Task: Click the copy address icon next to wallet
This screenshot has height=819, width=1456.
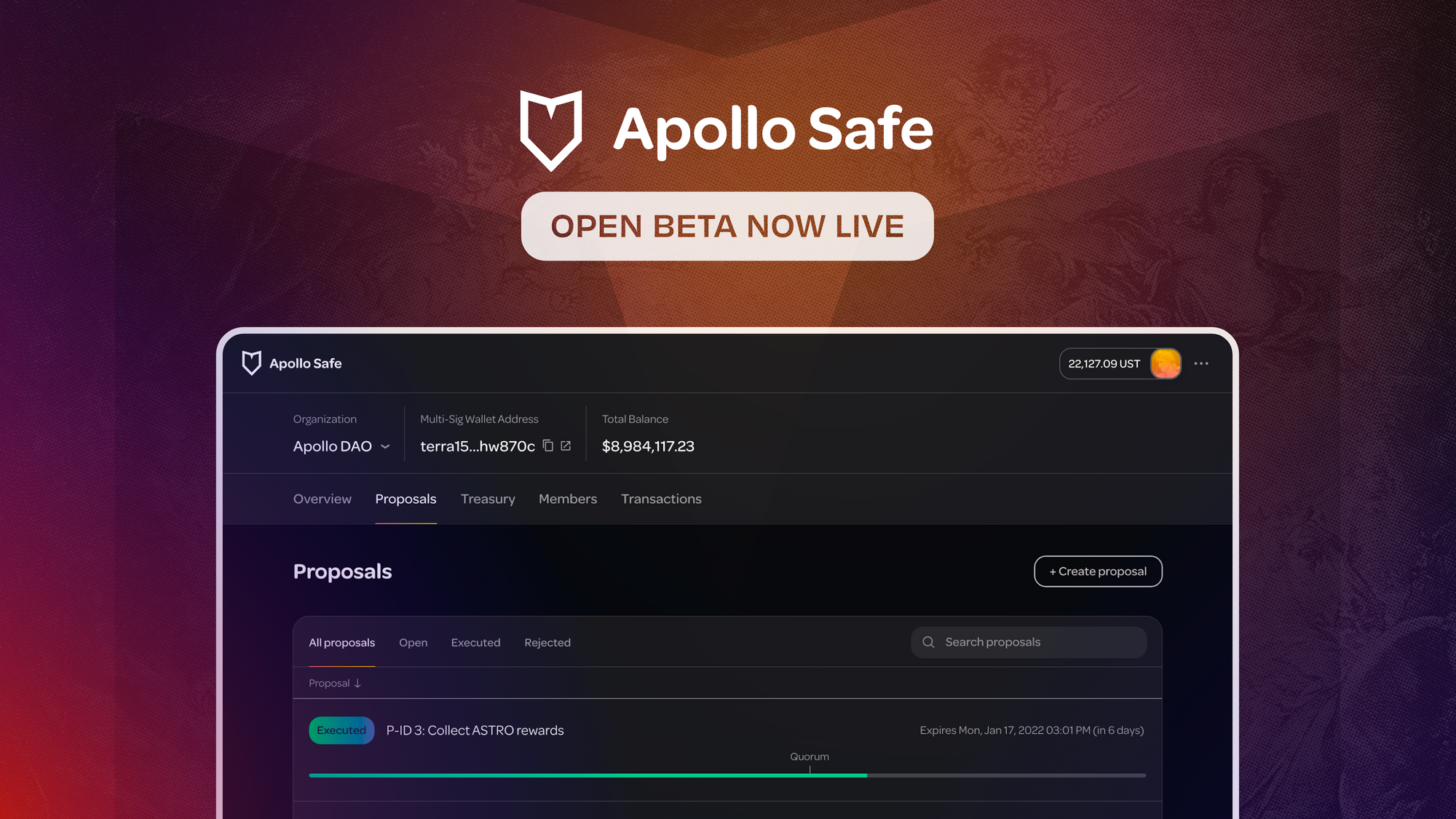Action: (x=548, y=445)
